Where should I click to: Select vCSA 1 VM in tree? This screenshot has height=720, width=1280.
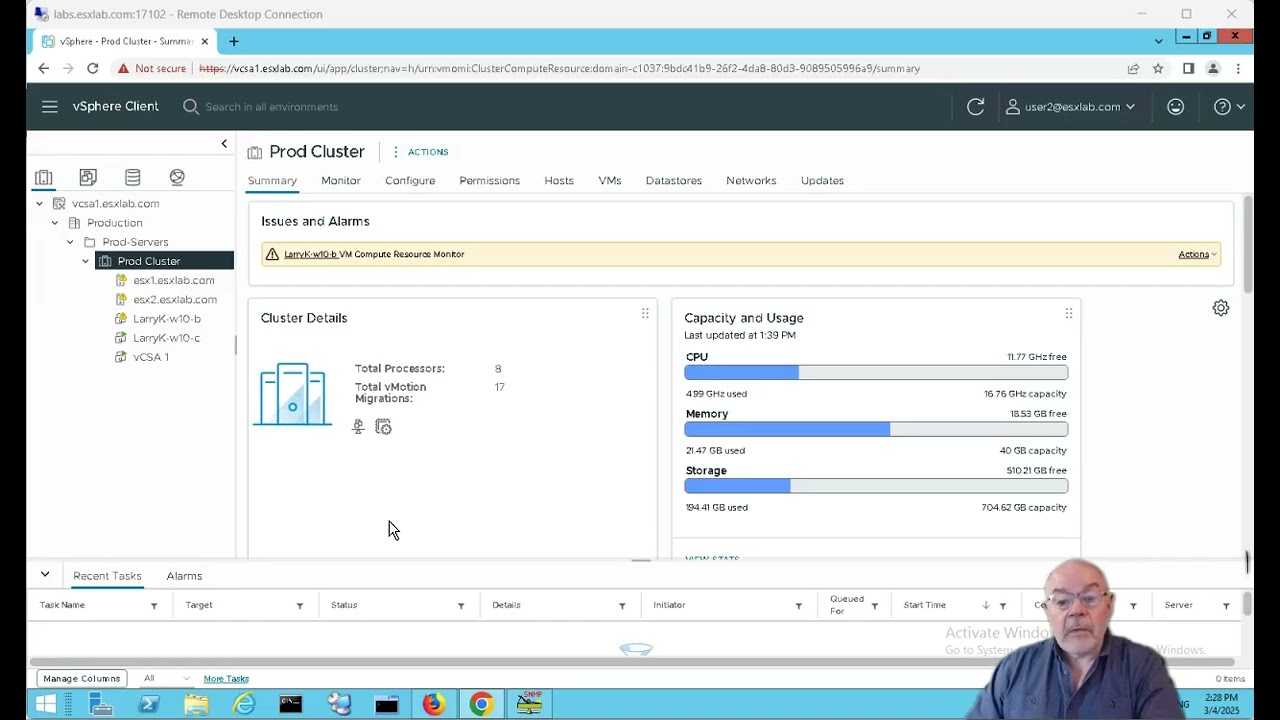coord(150,357)
